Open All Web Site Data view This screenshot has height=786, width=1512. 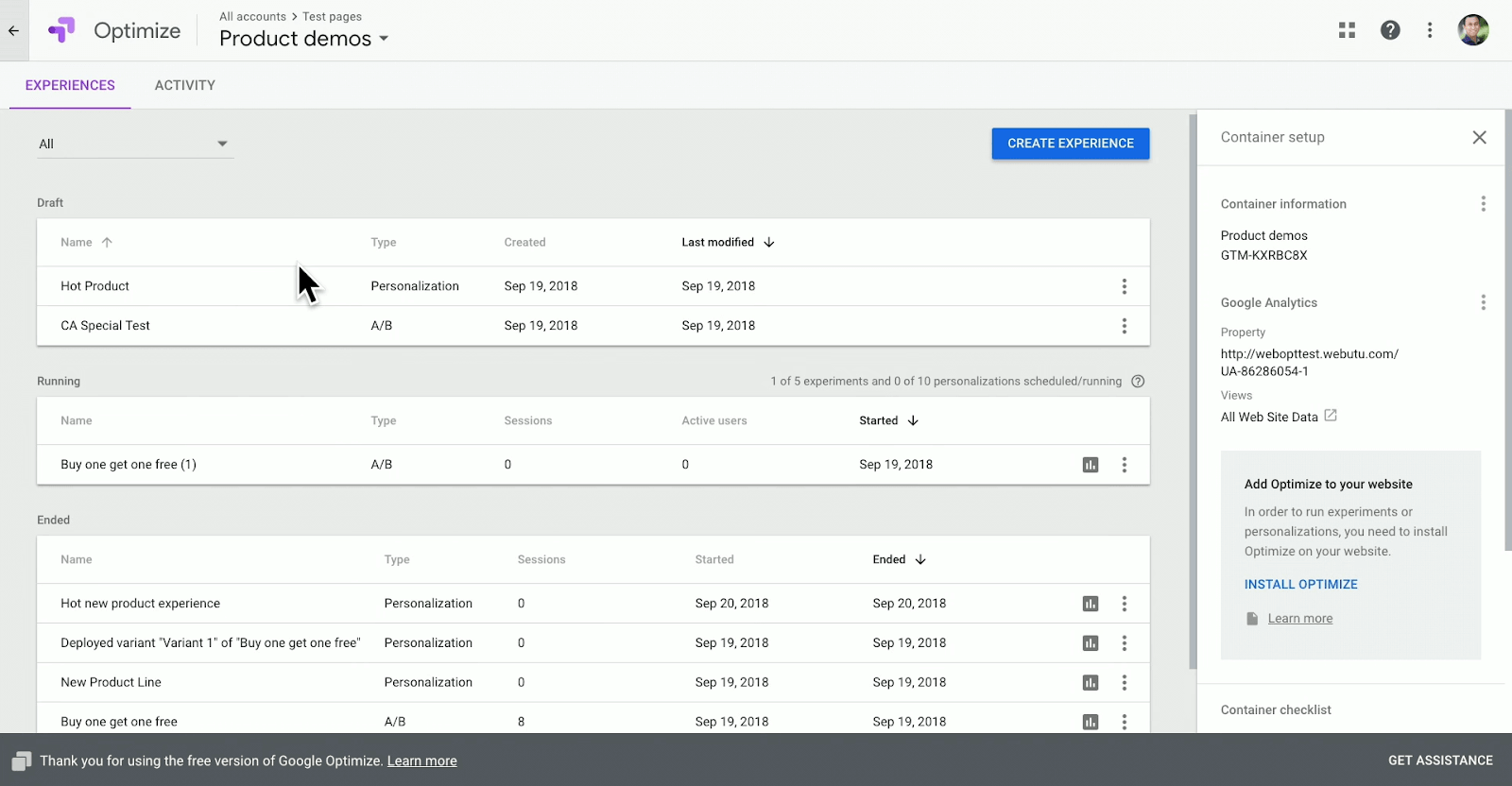coord(1269,418)
